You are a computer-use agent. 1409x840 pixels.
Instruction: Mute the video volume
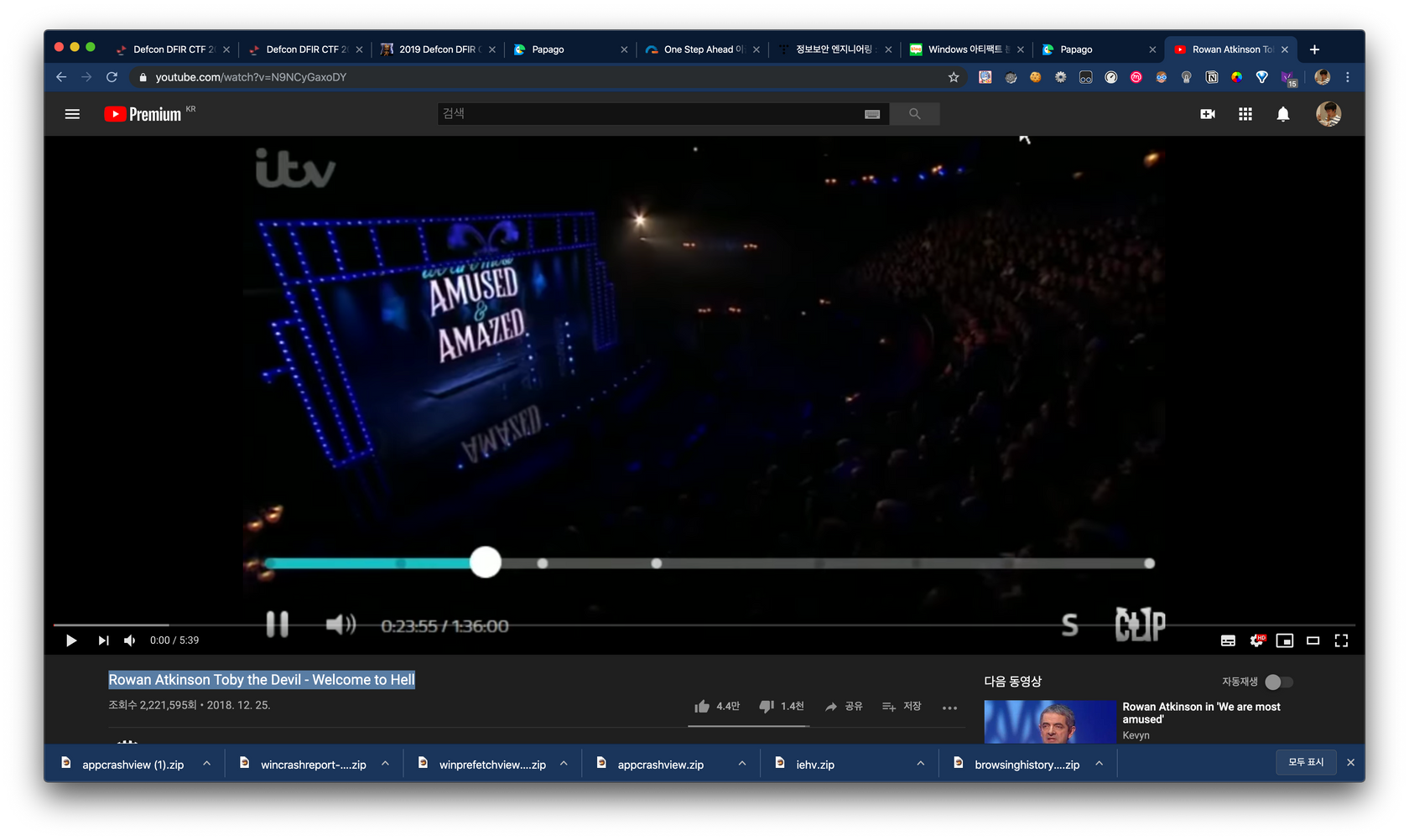(130, 640)
